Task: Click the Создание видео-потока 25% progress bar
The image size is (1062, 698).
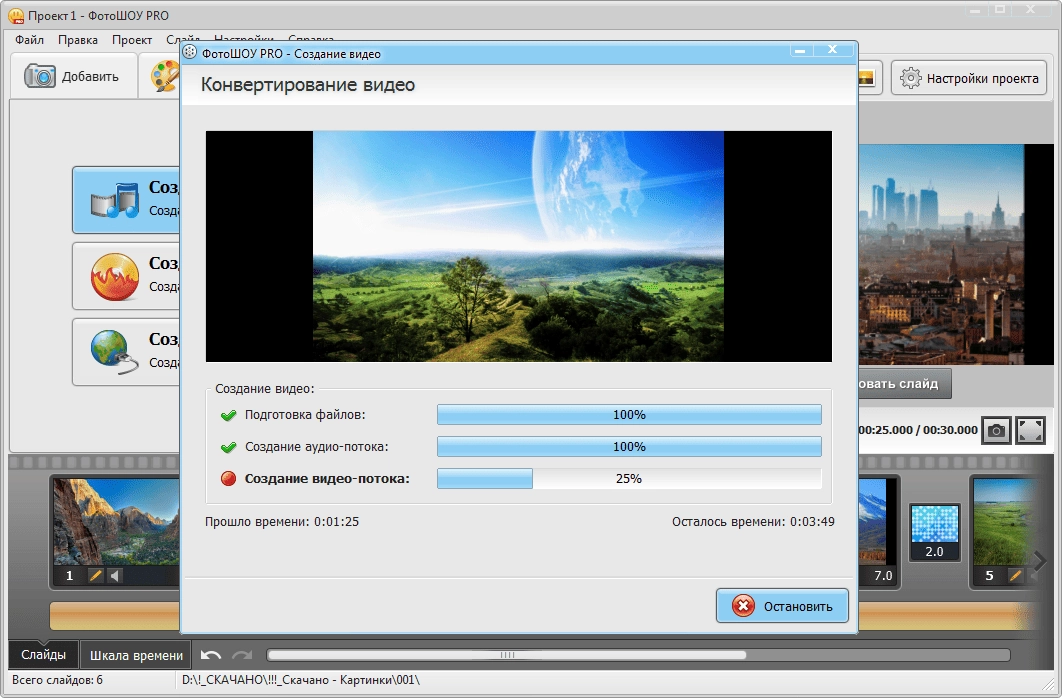Action: pyautogui.click(x=629, y=479)
